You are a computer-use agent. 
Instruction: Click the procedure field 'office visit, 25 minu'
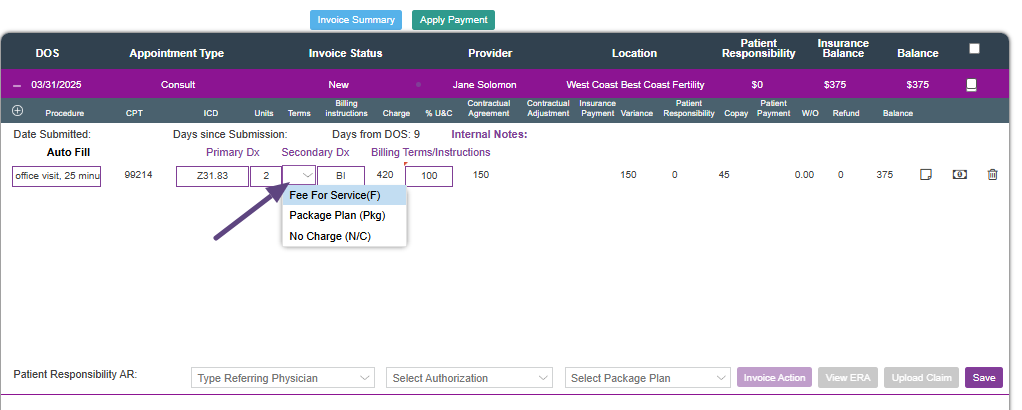(x=57, y=176)
